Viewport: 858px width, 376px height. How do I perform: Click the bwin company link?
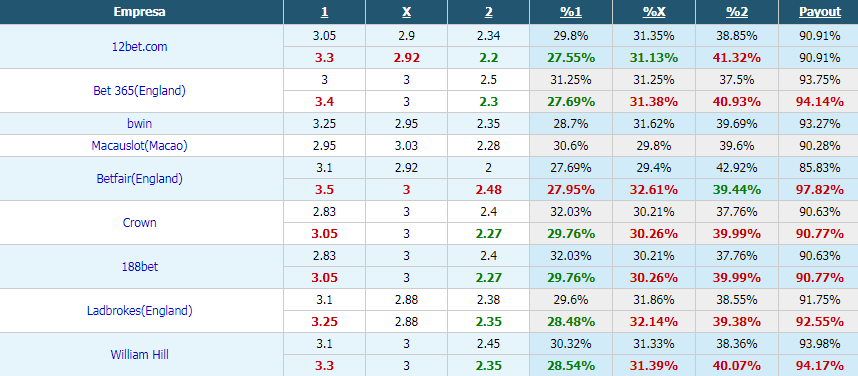point(140,124)
